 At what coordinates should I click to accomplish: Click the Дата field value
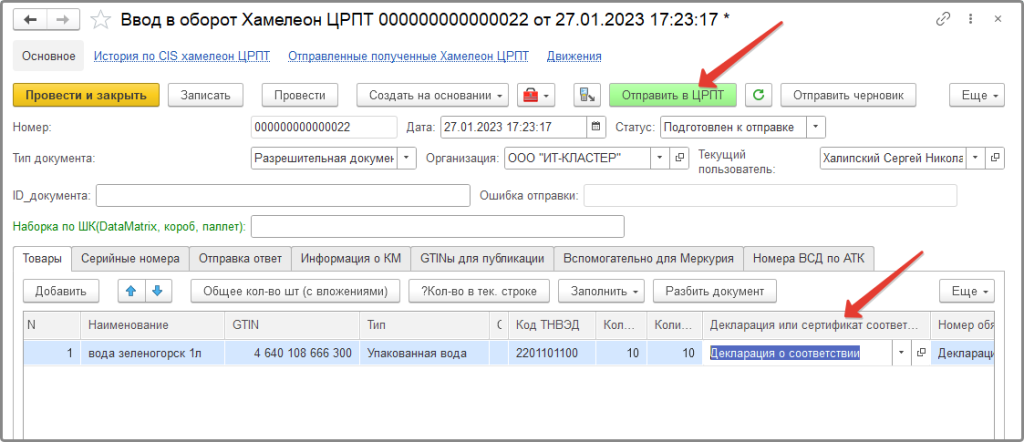(515, 127)
